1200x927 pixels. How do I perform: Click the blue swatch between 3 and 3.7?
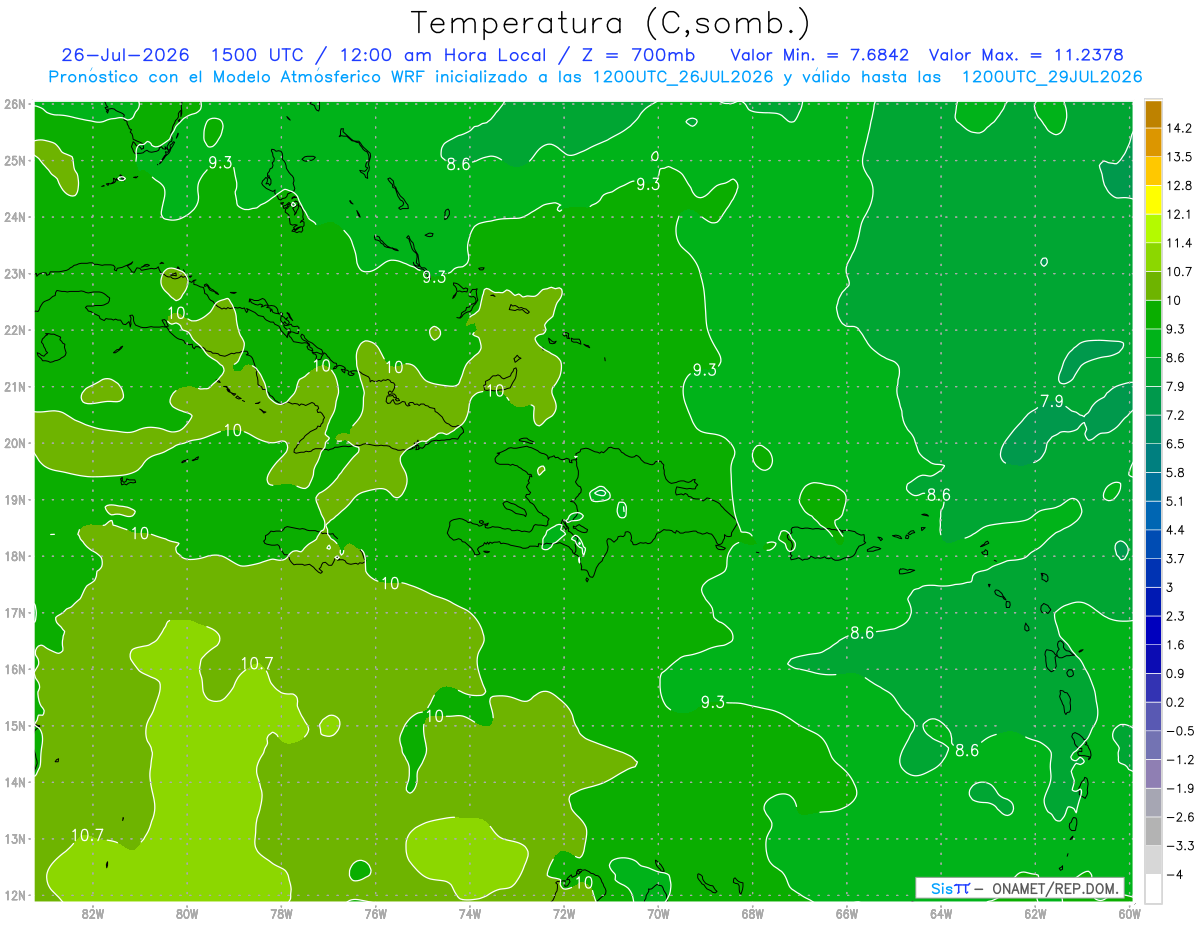[x=1153, y=573]
